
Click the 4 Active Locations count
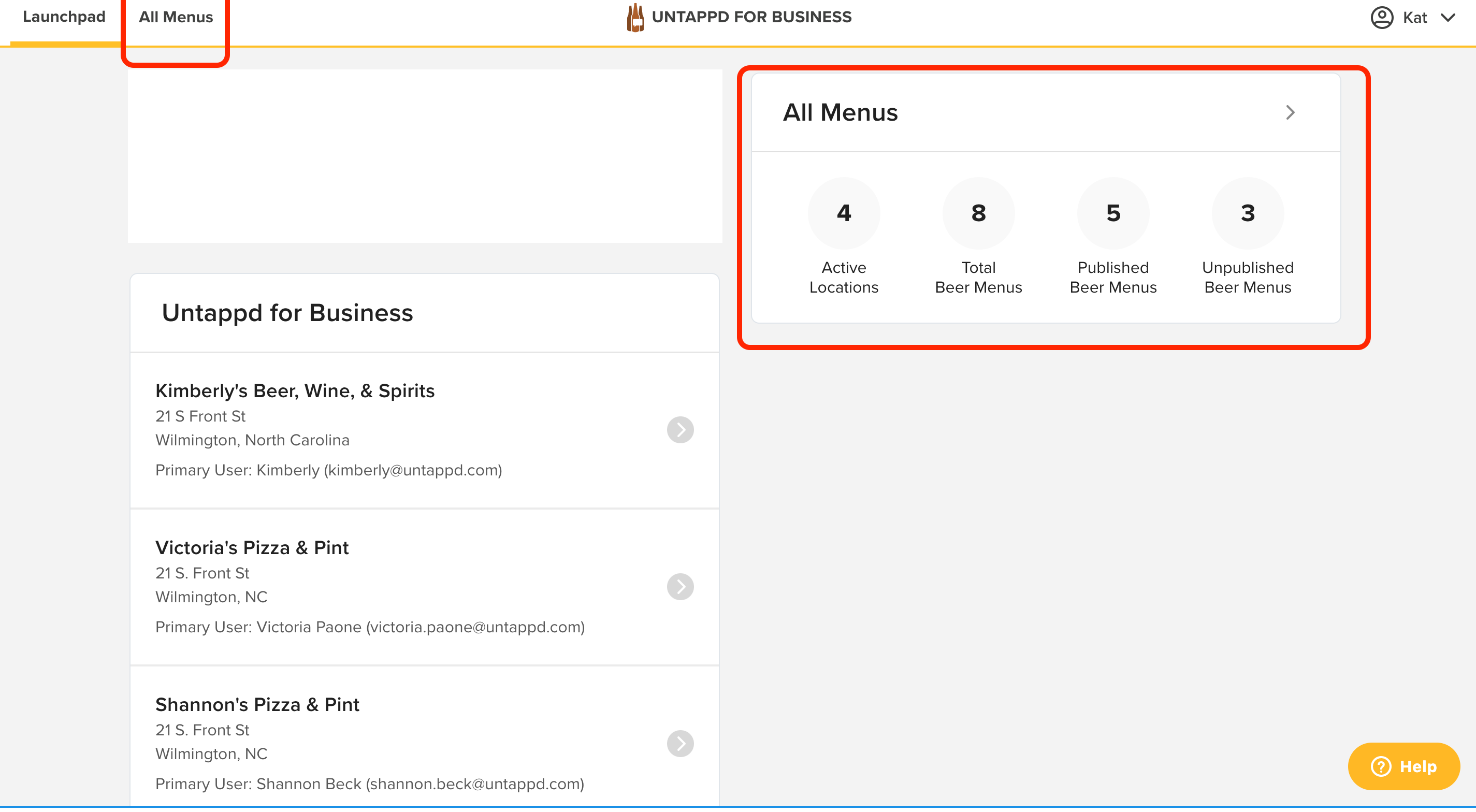click(x=844, y=213)
